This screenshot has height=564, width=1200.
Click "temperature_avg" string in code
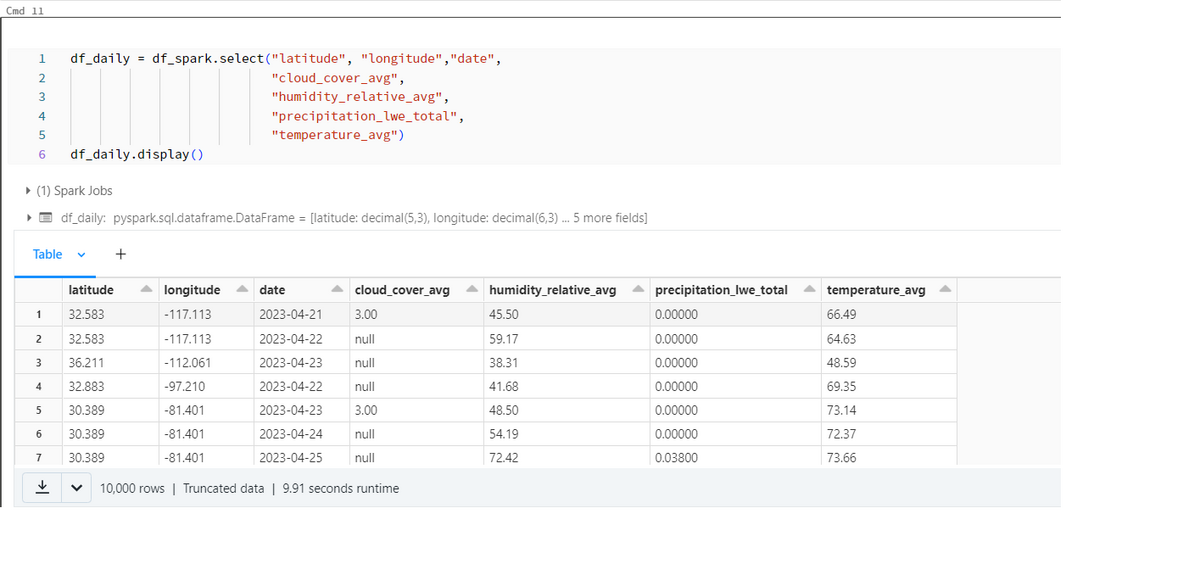click(x=337, y=135)
